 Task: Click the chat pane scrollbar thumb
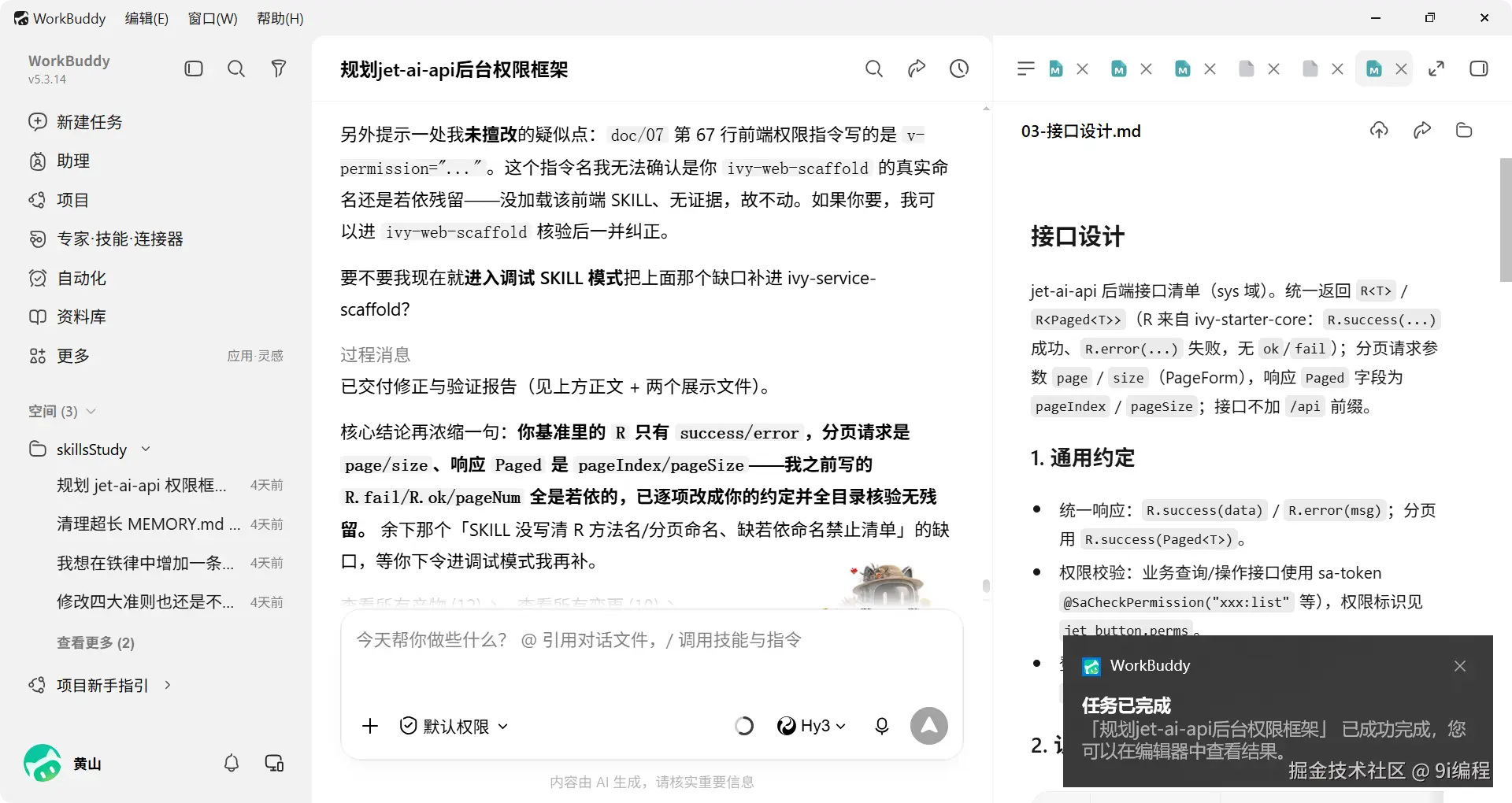(x=986, y=586)
